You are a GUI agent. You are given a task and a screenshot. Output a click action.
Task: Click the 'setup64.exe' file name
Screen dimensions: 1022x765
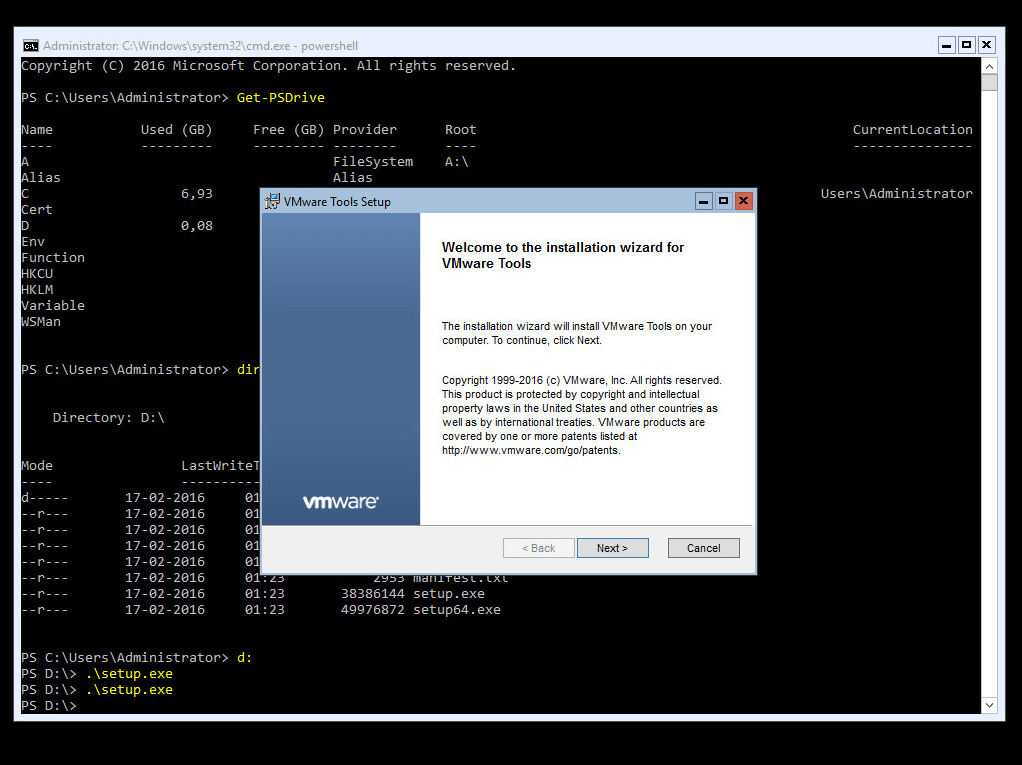(457, 610)
